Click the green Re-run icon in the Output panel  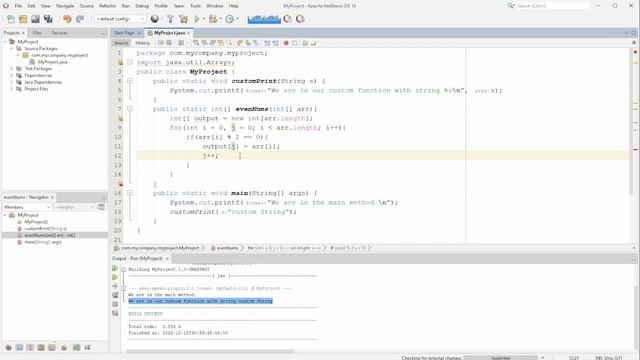tap(115, 268)
